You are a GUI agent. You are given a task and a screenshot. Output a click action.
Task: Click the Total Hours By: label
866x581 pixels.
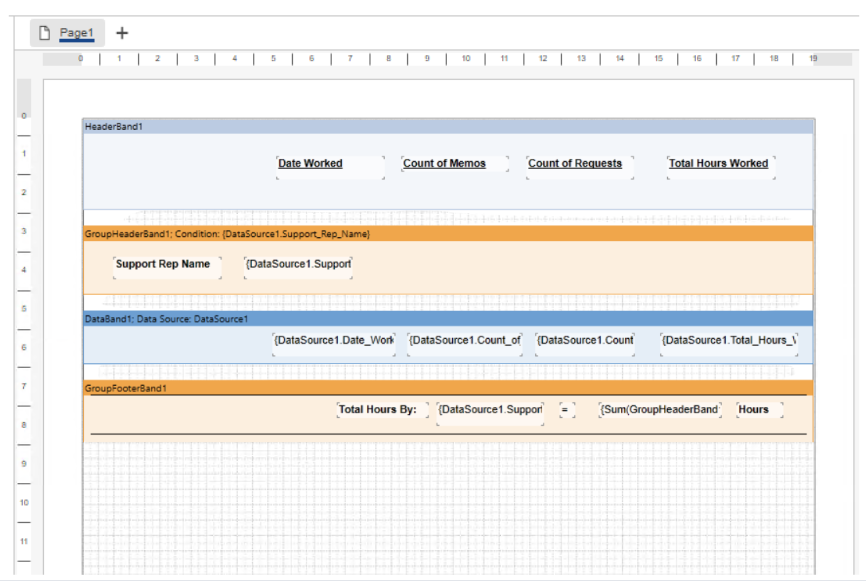tap(378, 410)
